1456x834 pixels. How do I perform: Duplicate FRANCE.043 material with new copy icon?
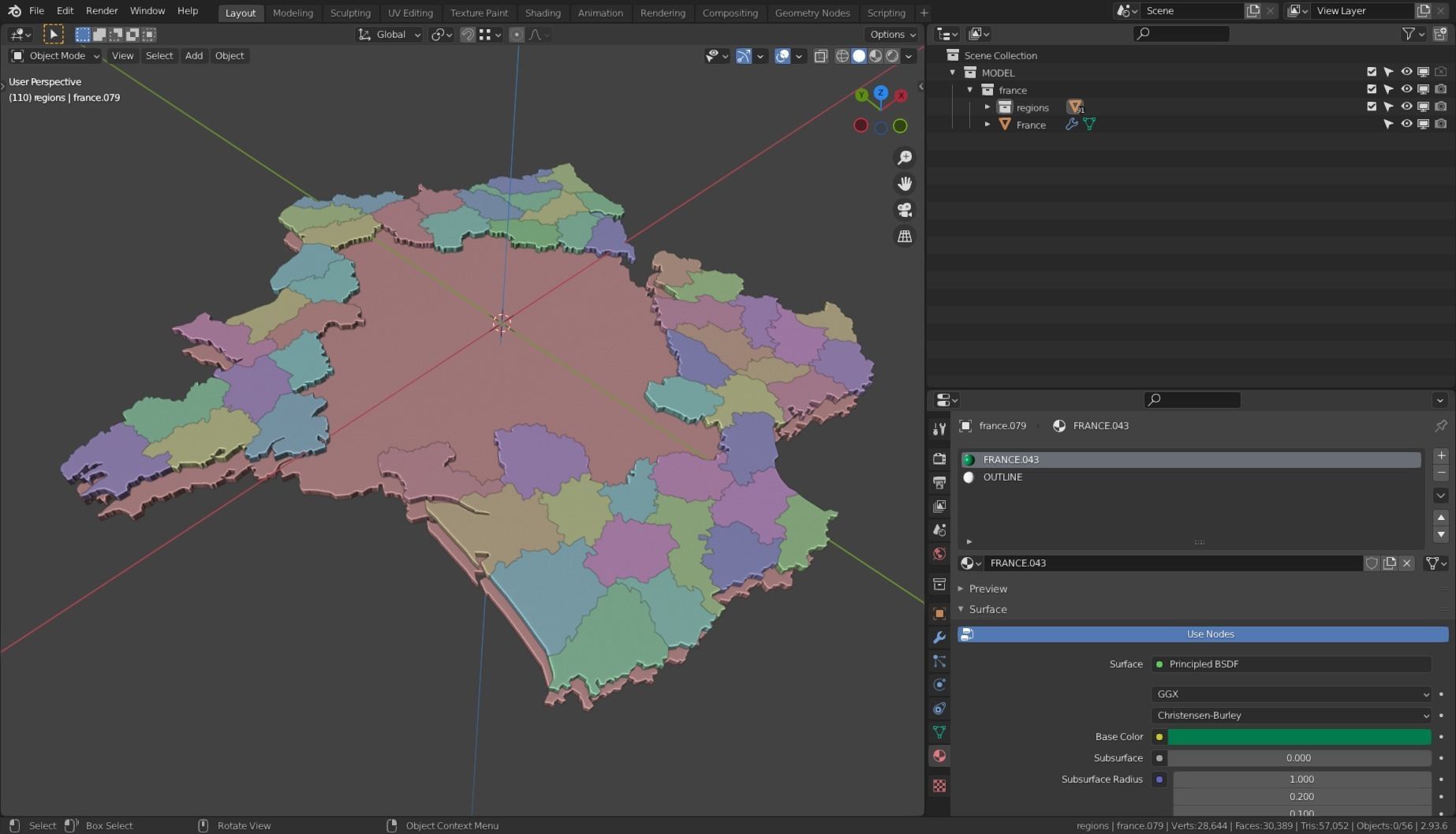click(x=1390, y=563)
